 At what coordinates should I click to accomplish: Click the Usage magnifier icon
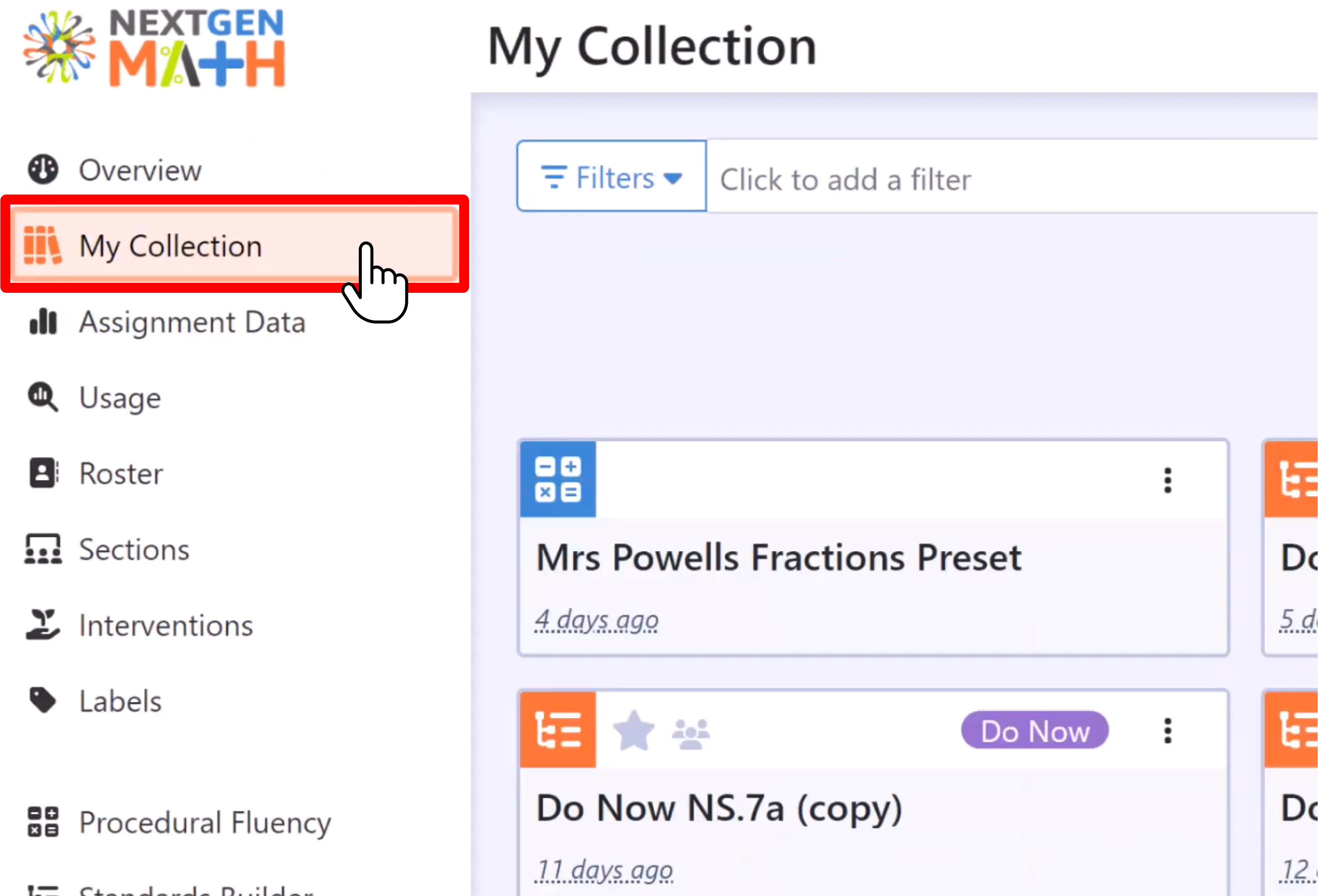tap(43, 397)
